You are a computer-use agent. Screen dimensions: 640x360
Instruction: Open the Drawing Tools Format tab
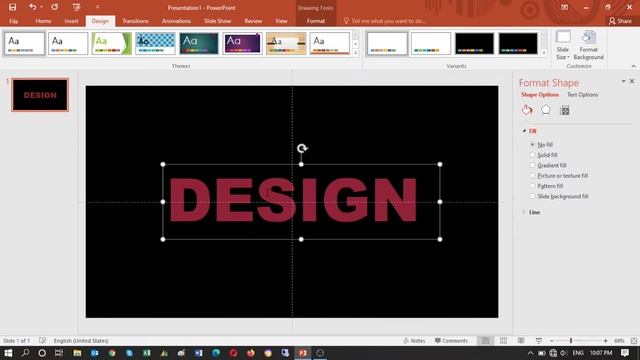[316, 21]
